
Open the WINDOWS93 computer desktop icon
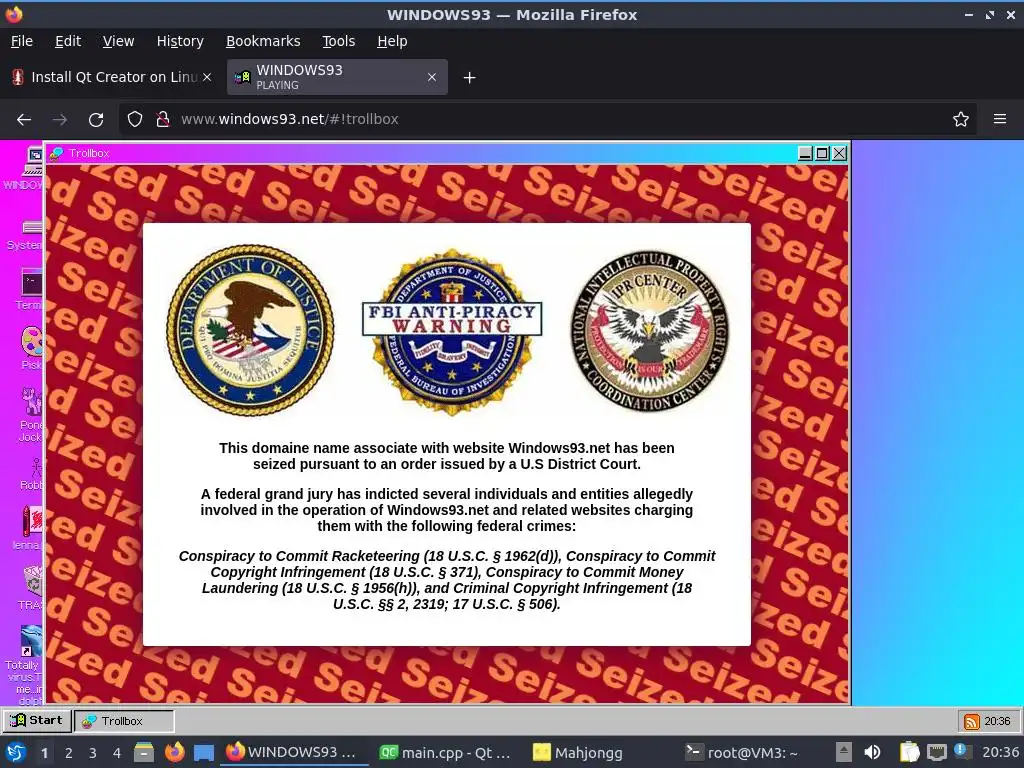click(26, 168)
